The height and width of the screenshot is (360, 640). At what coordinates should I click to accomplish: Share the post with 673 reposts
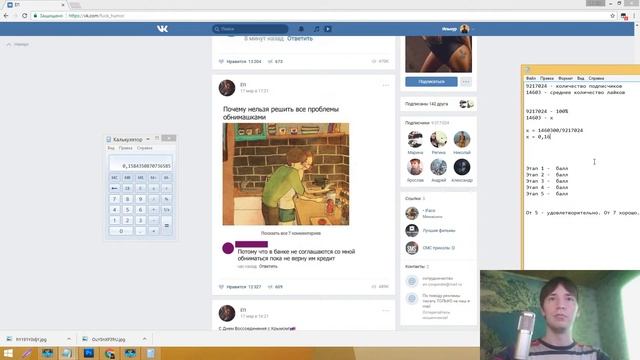(x=275, y=61)
